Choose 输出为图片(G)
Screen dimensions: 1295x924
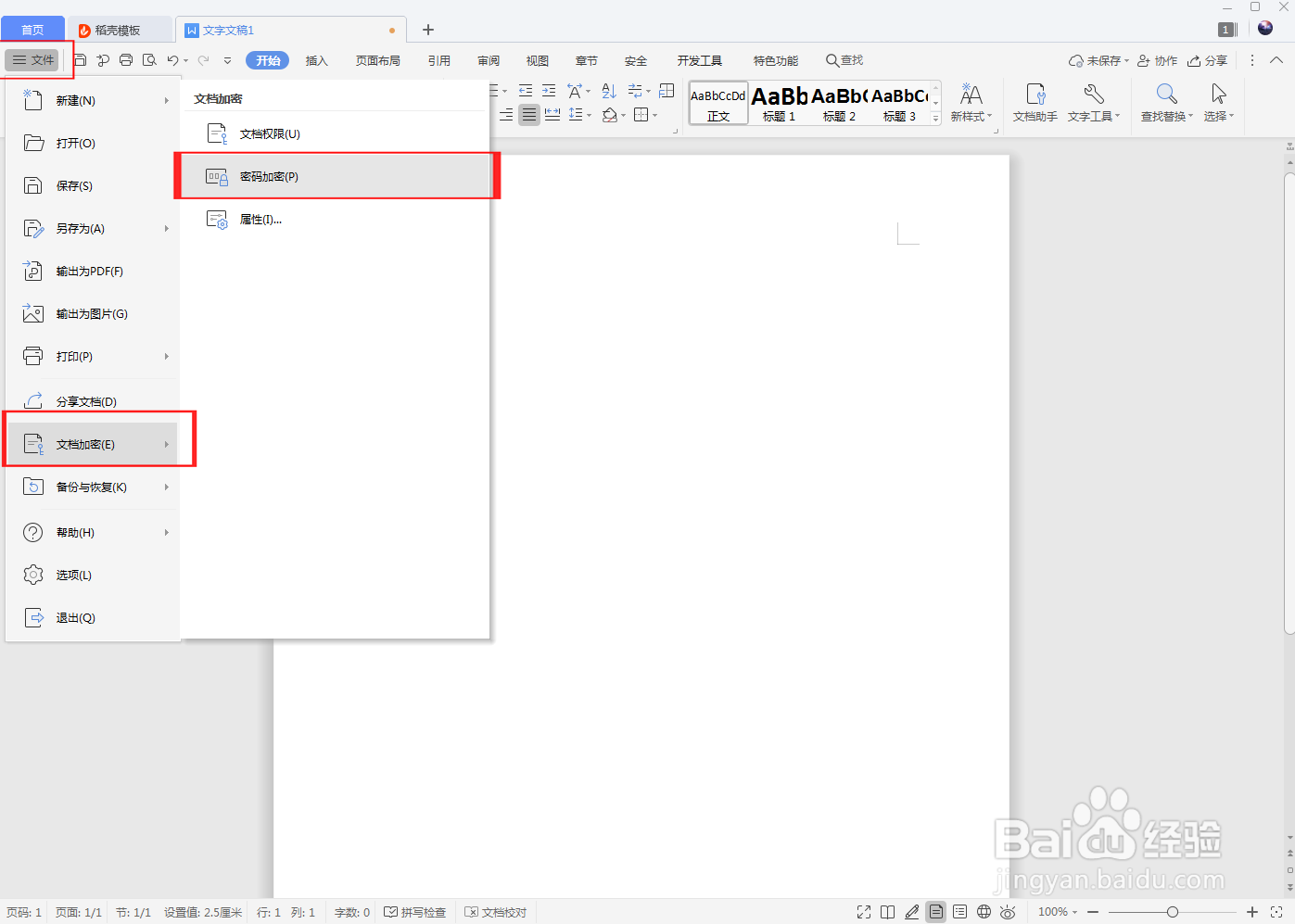pyautogui.click(x=93, y=313)
